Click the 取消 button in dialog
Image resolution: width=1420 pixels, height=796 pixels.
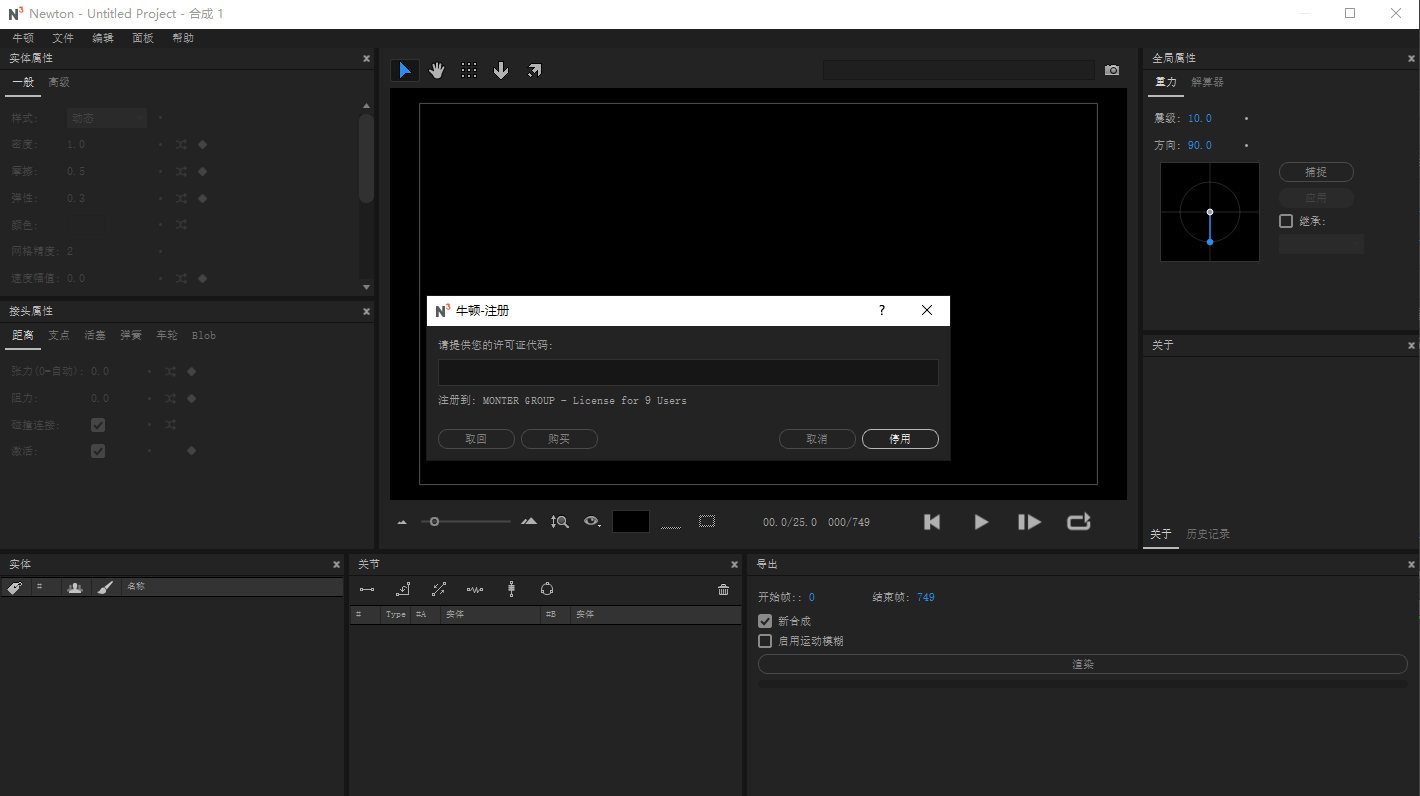tap(817, 439)
